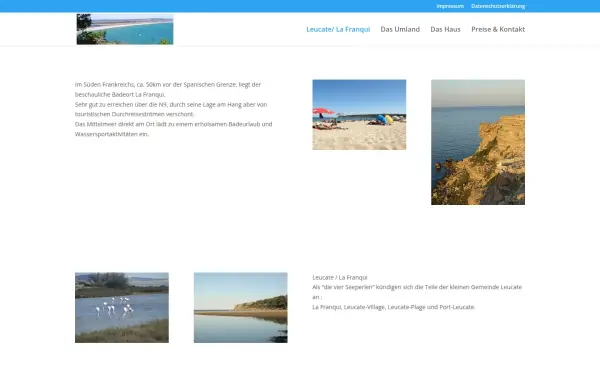This screenshot has width=600, height=375.
Task: Open the beach with red umbrella photo
Action: (x=359, y=114)
